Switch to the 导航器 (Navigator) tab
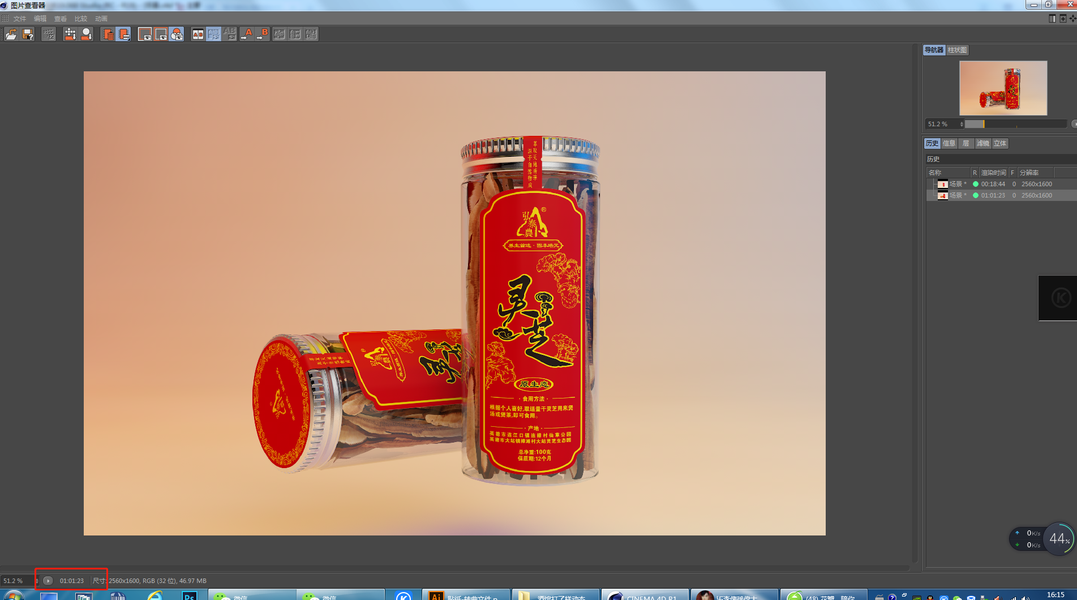Viewport: 1077px width, 600px height. point(934,50)
